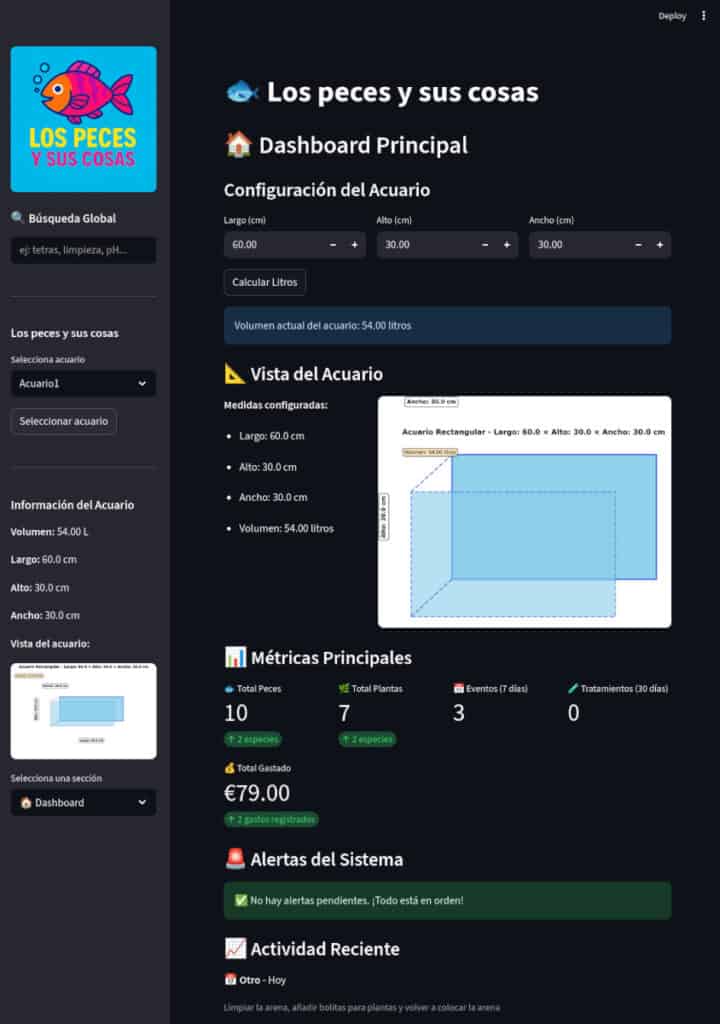Decrement Ancho using minus icon
This screenshot has width=720, height=1024.
pyautogui.click(x=637, y=245)
